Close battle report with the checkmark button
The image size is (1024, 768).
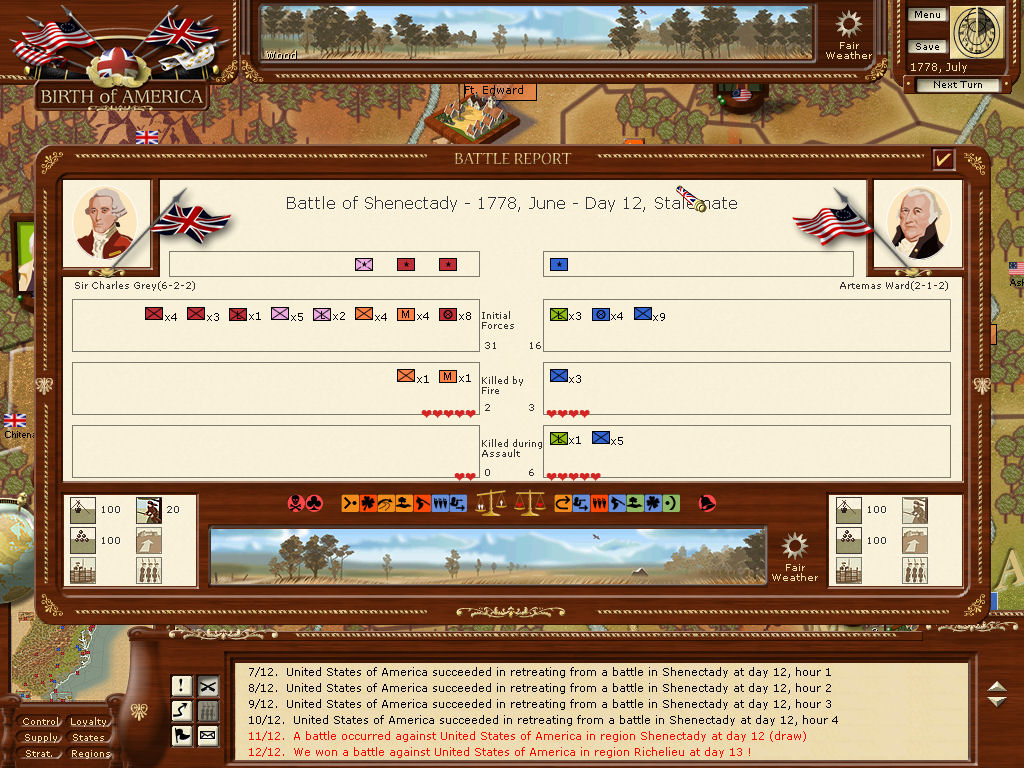tap(942, 159)
